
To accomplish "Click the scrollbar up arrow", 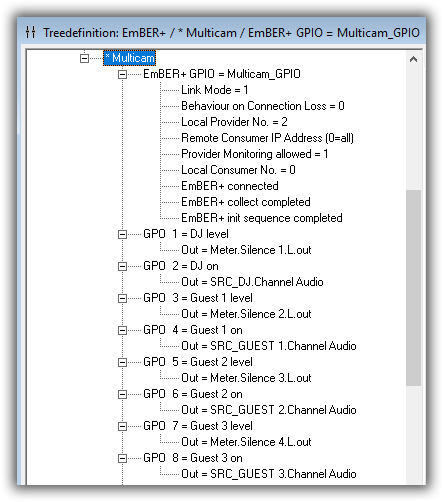I will (413, 59).
